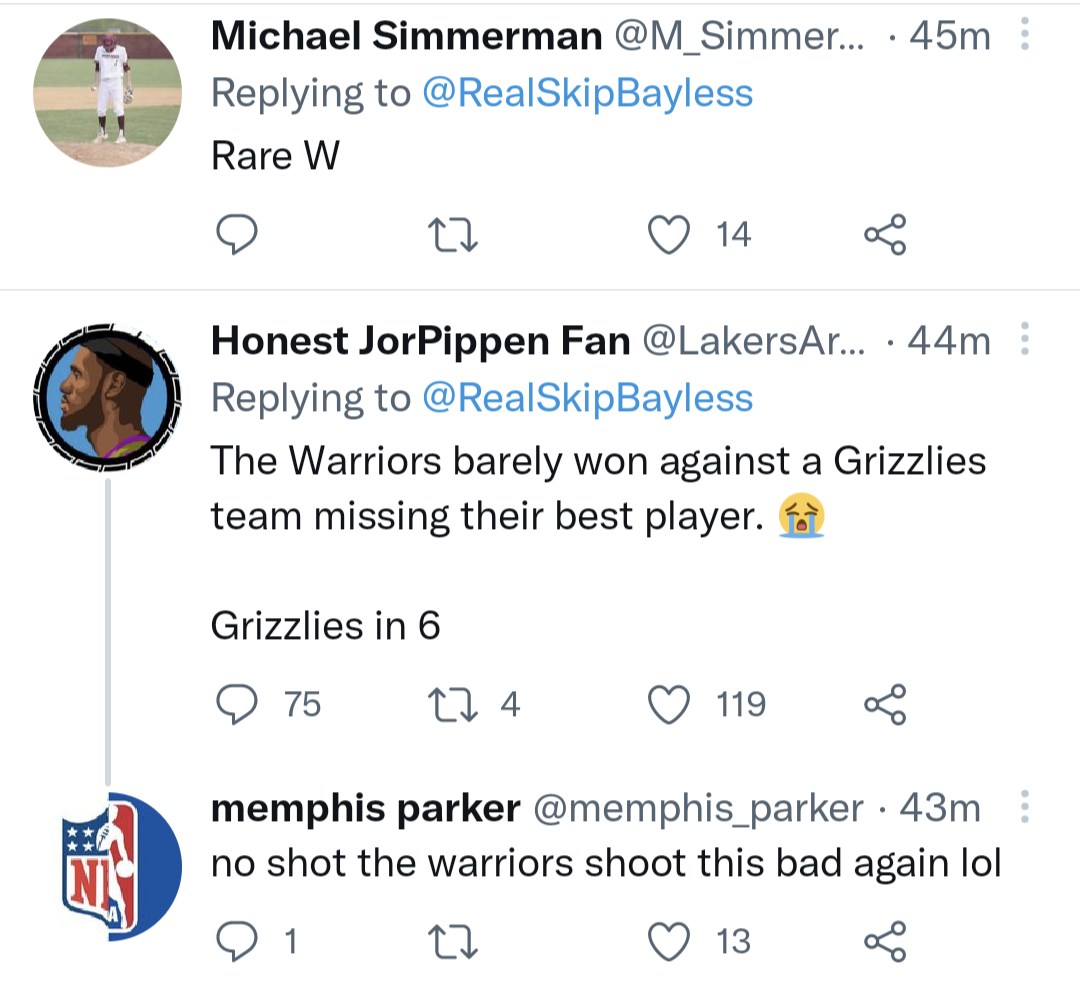Screen dimensions: 1080x990
Task: Open more options for memphis parker's tweet
Action: (1023, 807)
